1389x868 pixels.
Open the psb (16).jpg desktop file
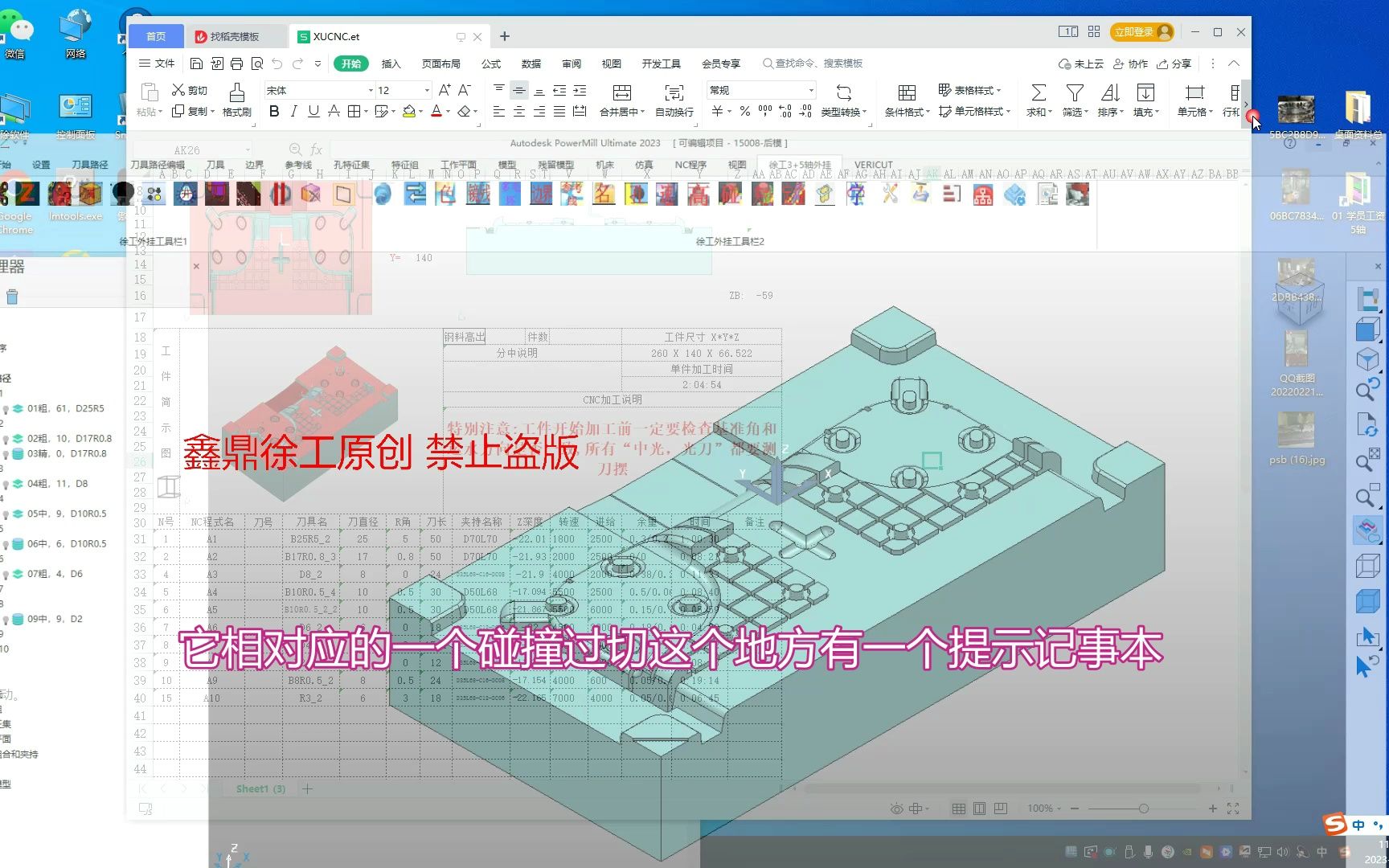tap(1297, 439)
